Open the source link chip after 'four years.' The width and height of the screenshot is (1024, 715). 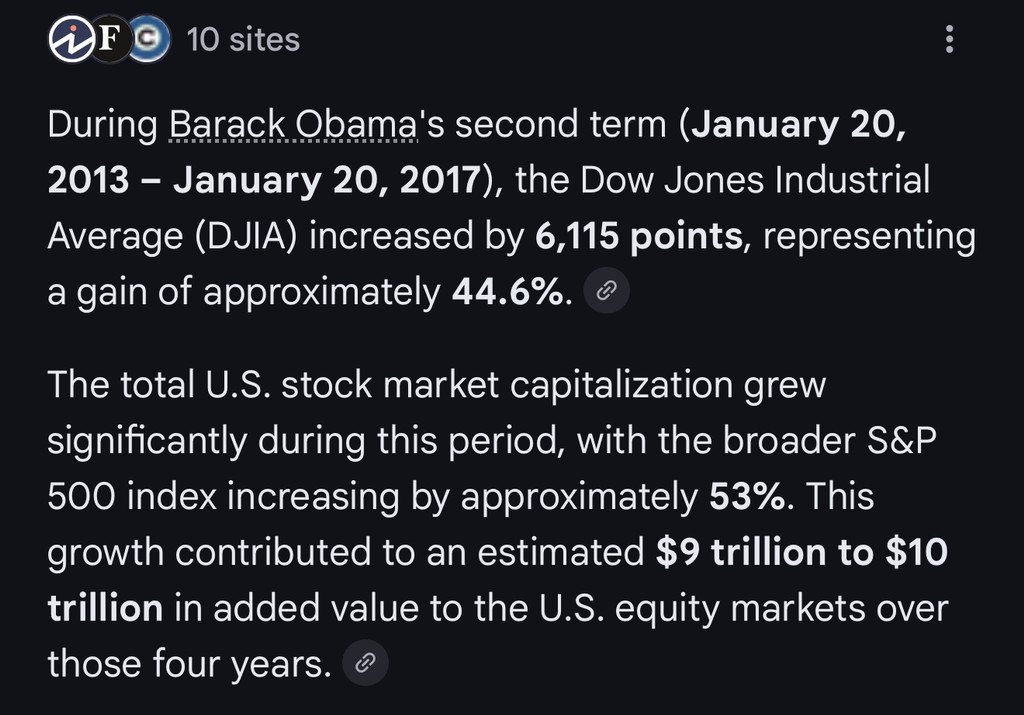click(x=364, y=663)
